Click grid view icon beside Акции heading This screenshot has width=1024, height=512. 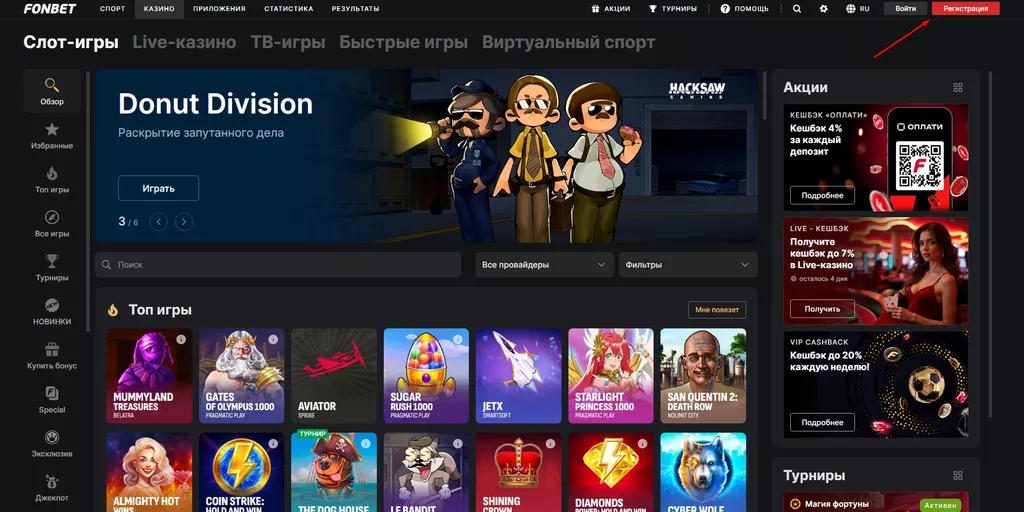tap(958, 88)
